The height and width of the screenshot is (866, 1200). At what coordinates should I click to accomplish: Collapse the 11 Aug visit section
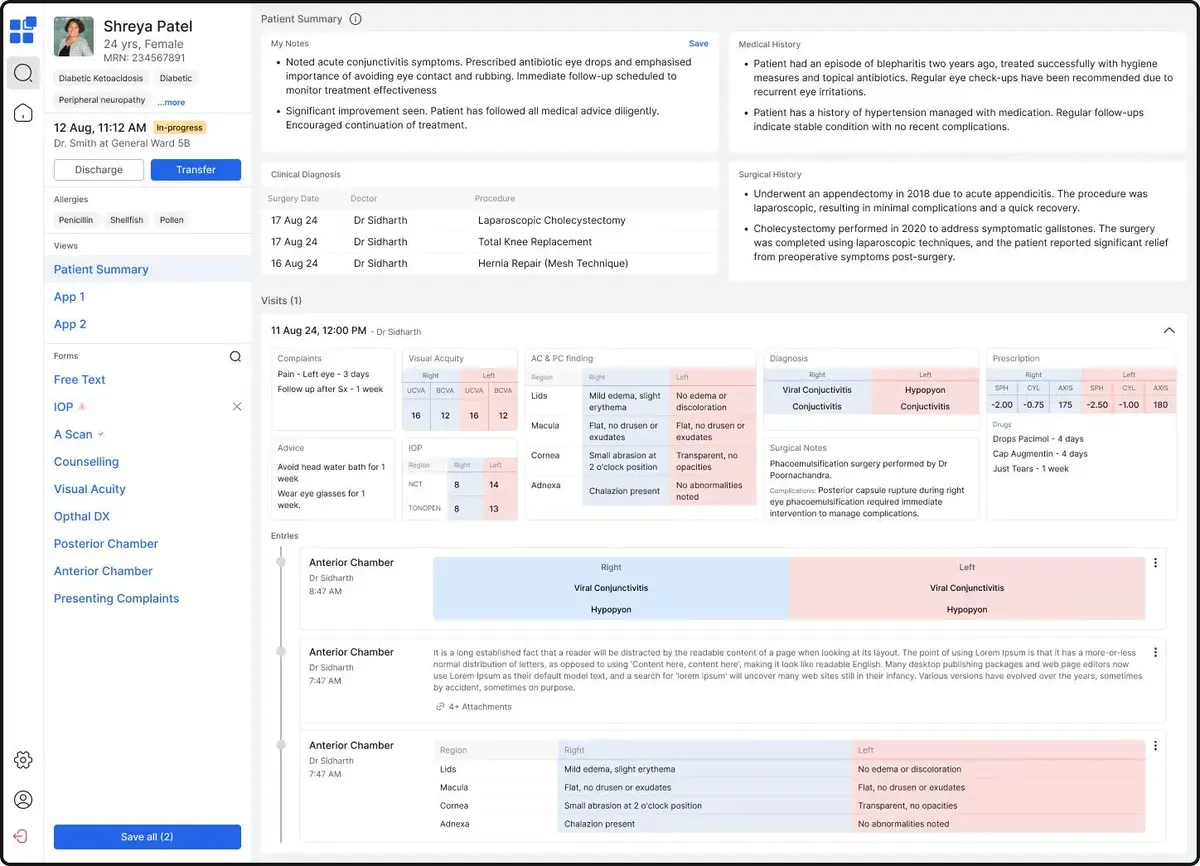[1169, 330]
